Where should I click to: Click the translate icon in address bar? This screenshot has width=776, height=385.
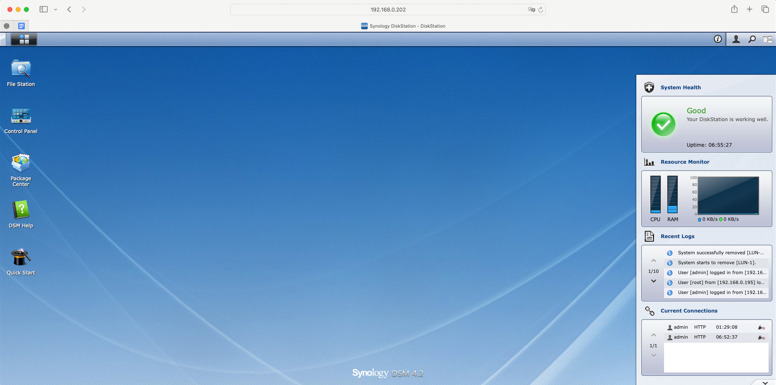coord(531,9)
